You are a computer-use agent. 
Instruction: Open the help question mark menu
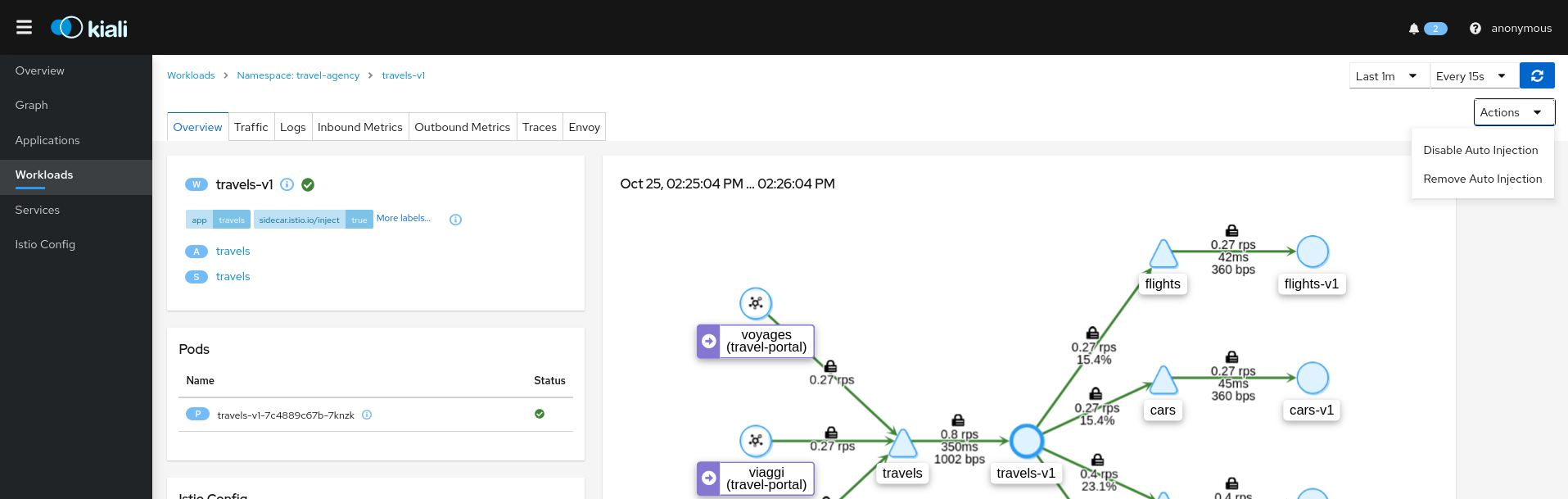(x=1475, y=29)
